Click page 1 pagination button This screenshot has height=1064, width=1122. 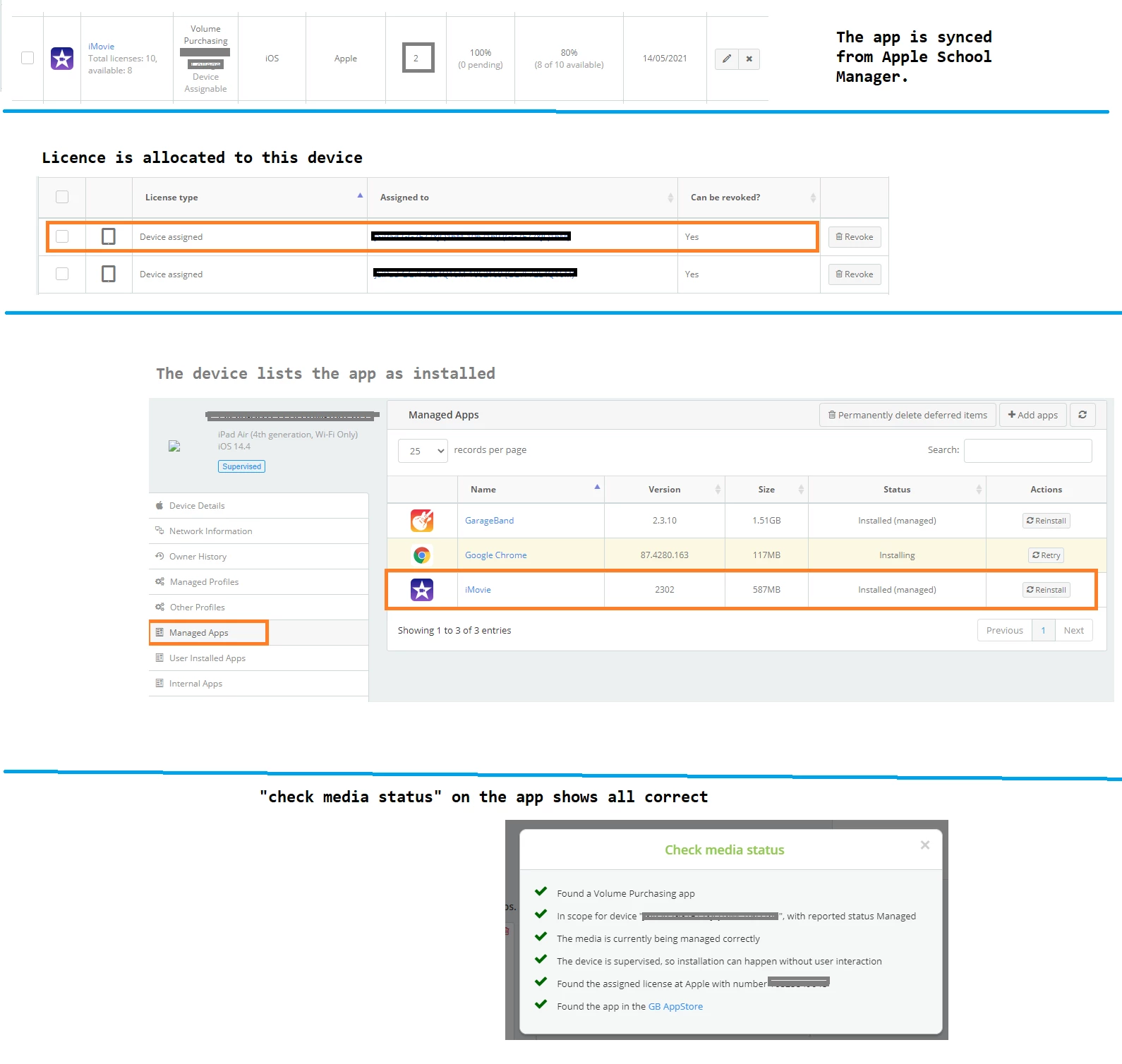[x=1043, y=631]
